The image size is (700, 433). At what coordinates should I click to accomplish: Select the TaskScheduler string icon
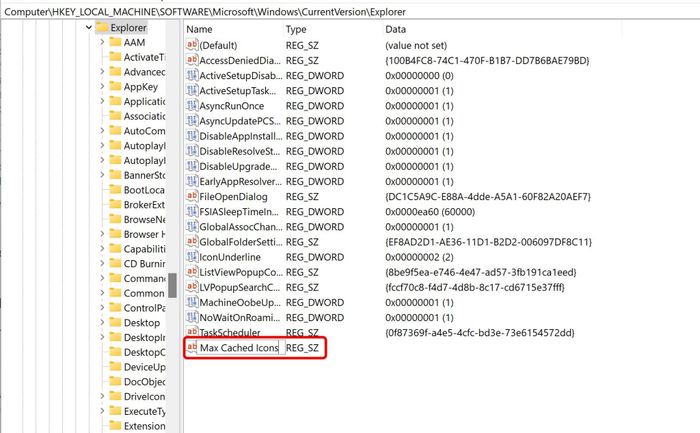coord(192,332)
